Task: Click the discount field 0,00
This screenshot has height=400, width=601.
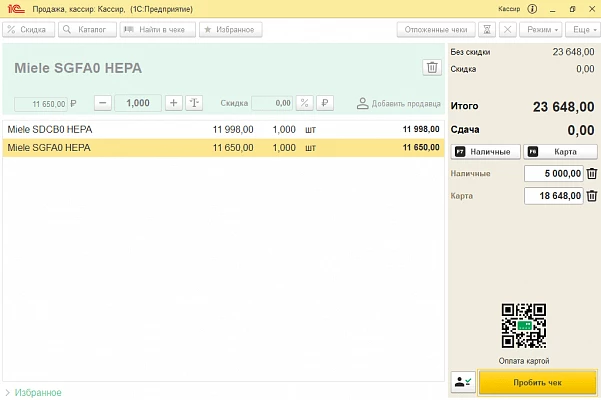Action: pyautogui.click(x=272, y=103)
